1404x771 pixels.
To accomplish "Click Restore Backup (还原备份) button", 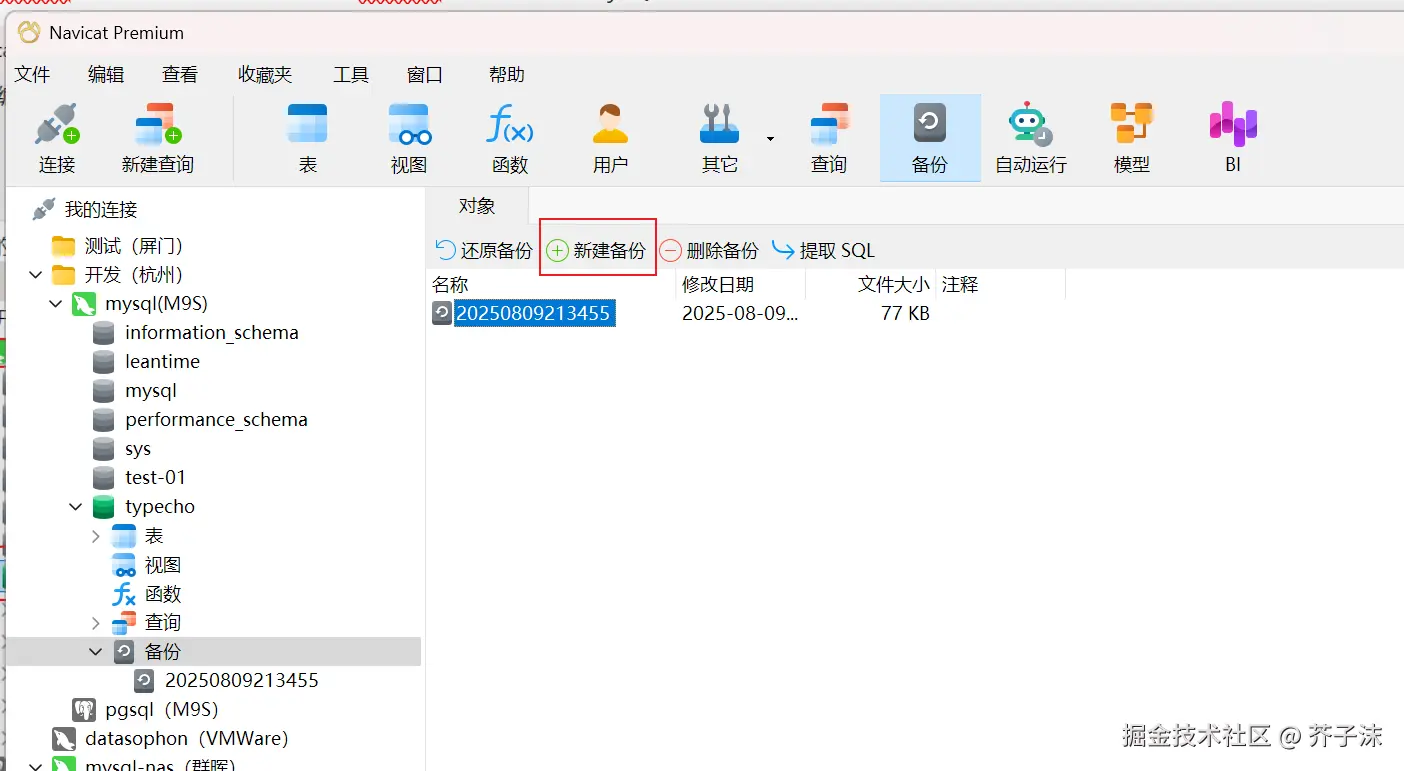I will [x=483, y=250].
